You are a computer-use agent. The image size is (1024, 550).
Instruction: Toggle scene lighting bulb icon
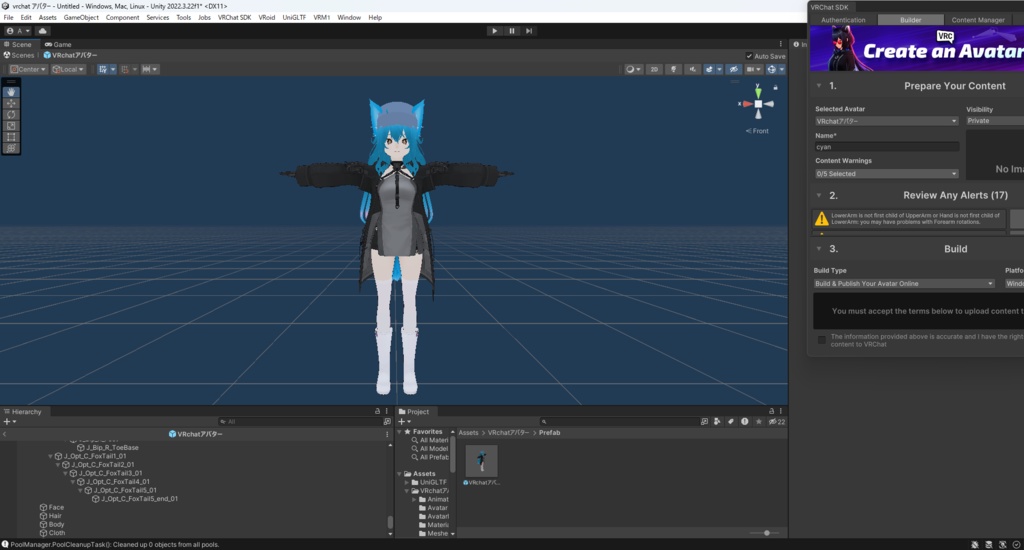[673, 69]
